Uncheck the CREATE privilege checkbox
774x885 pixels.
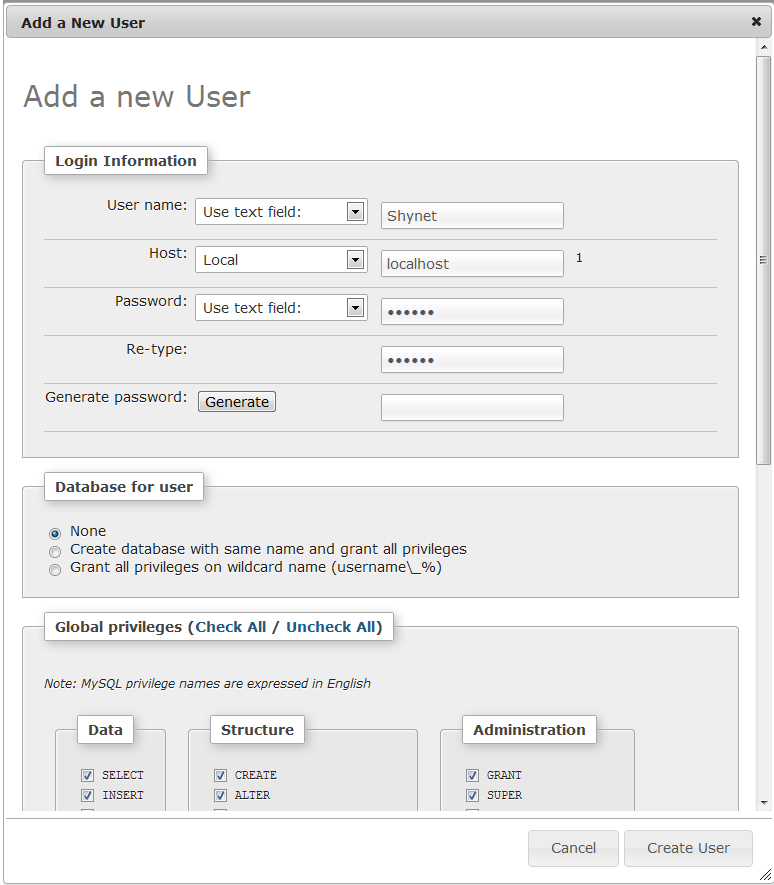220,775
